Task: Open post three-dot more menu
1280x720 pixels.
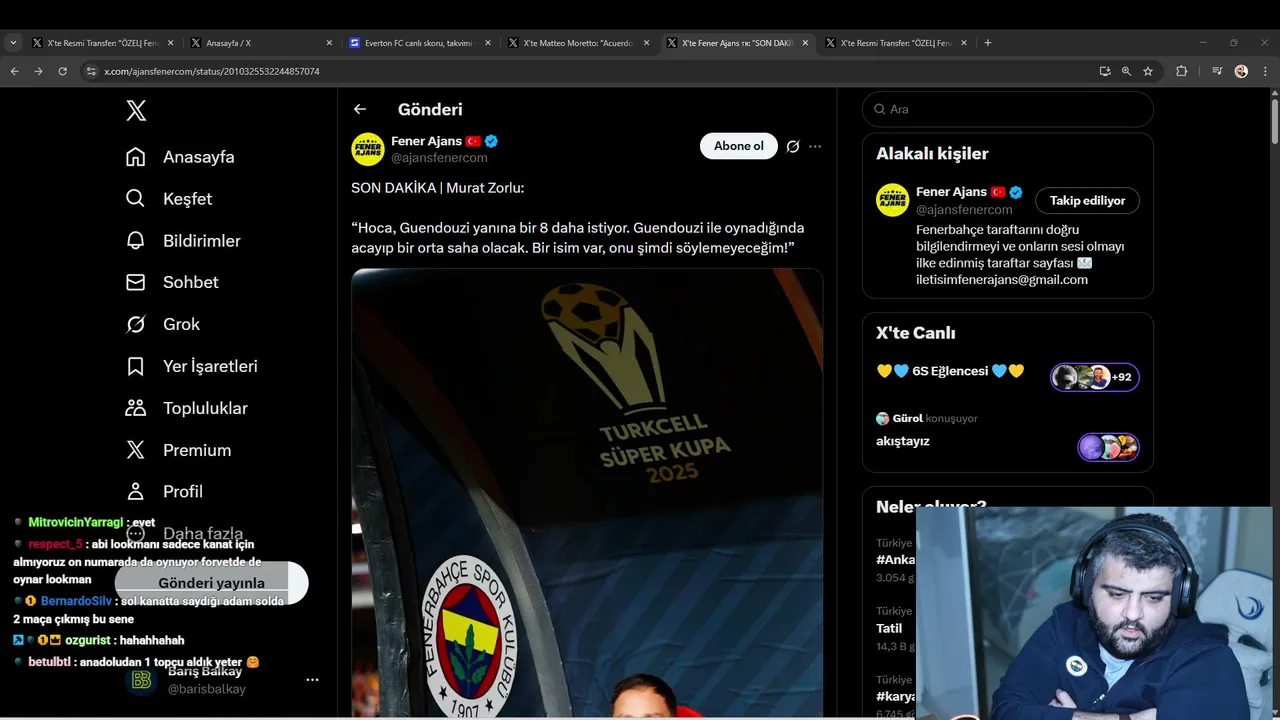Action: (815, 146)
